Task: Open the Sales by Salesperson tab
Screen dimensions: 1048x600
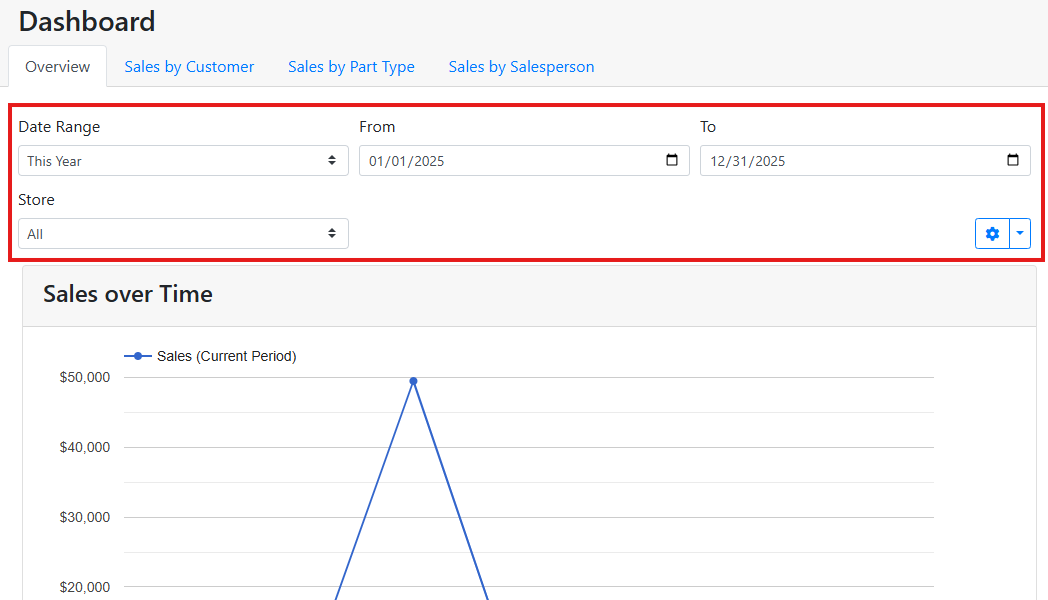Action: point(521,66)
